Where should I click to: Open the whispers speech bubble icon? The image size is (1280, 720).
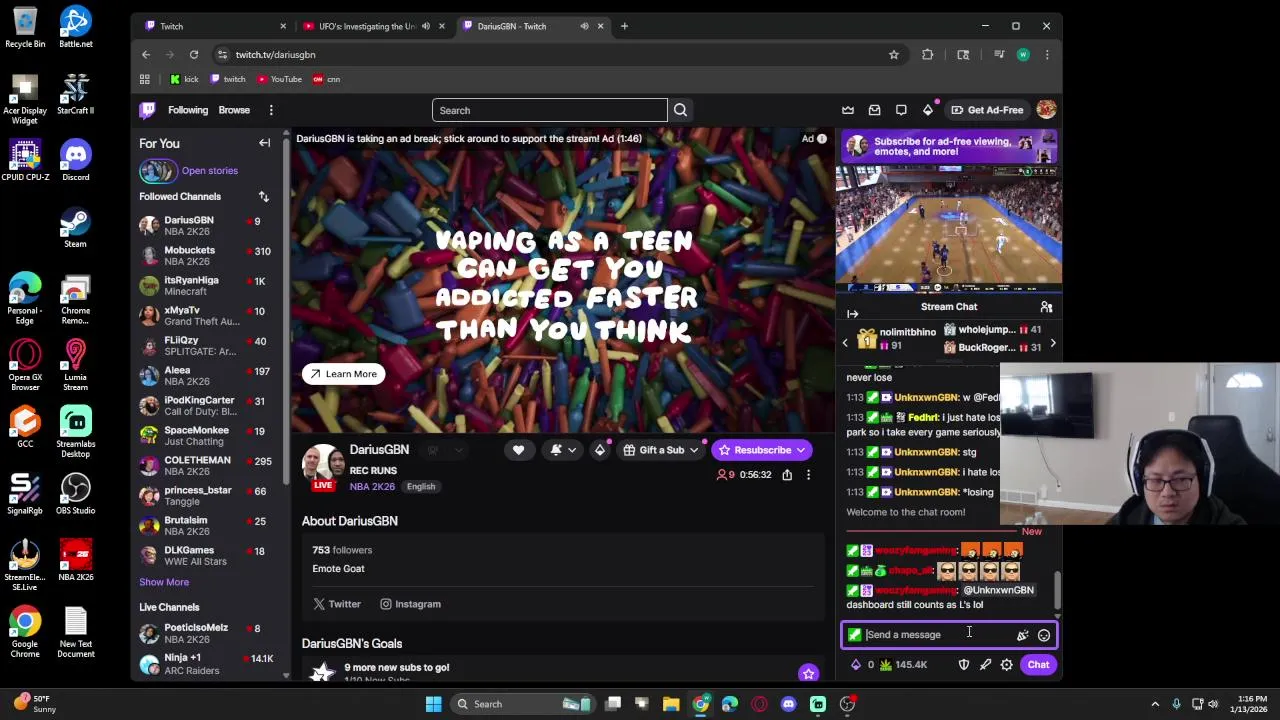(901, 110)
